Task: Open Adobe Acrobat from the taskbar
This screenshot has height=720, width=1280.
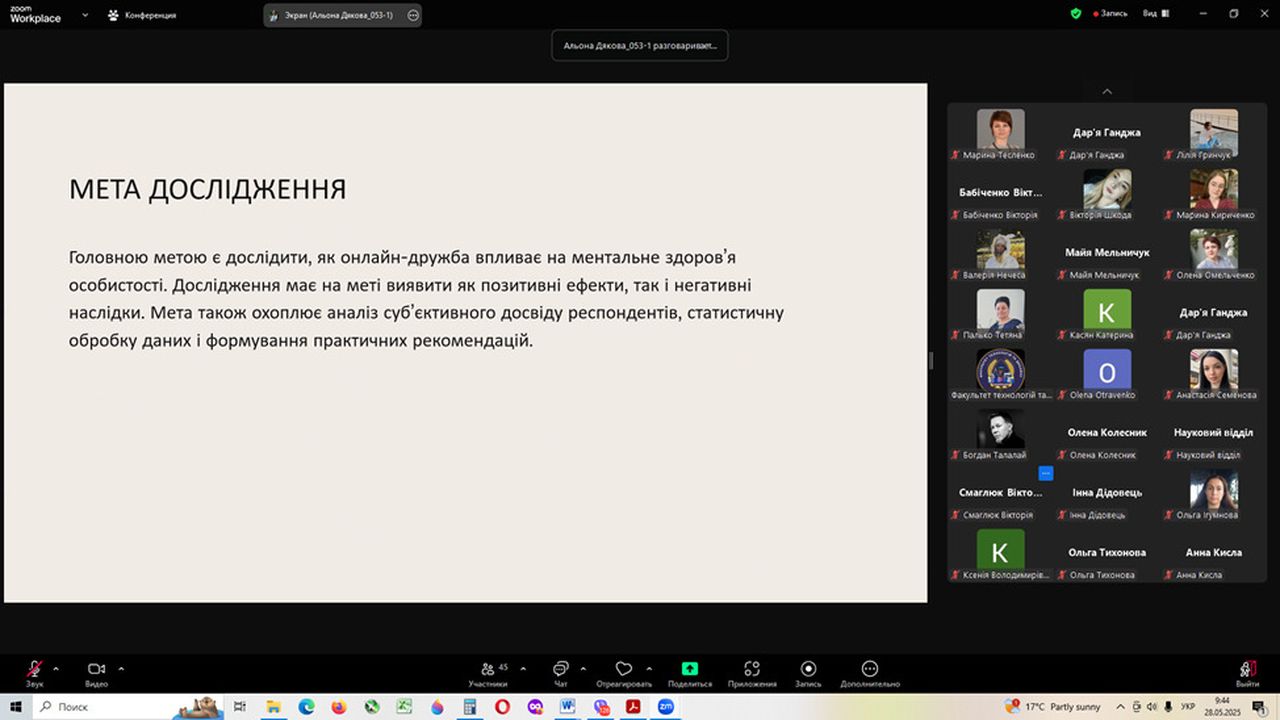Action: [x=633, y=706]
